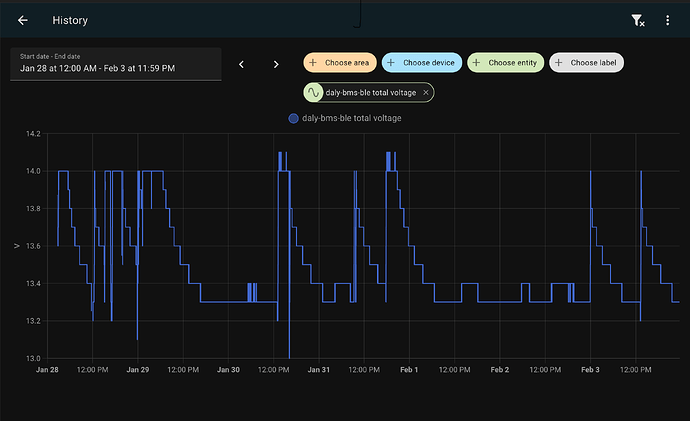Click the Choose area chip

tap(339, 63)
